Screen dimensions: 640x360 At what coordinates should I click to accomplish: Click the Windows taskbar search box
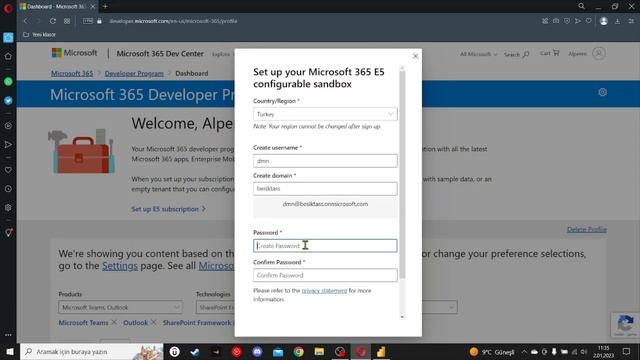tap(91, 351)
